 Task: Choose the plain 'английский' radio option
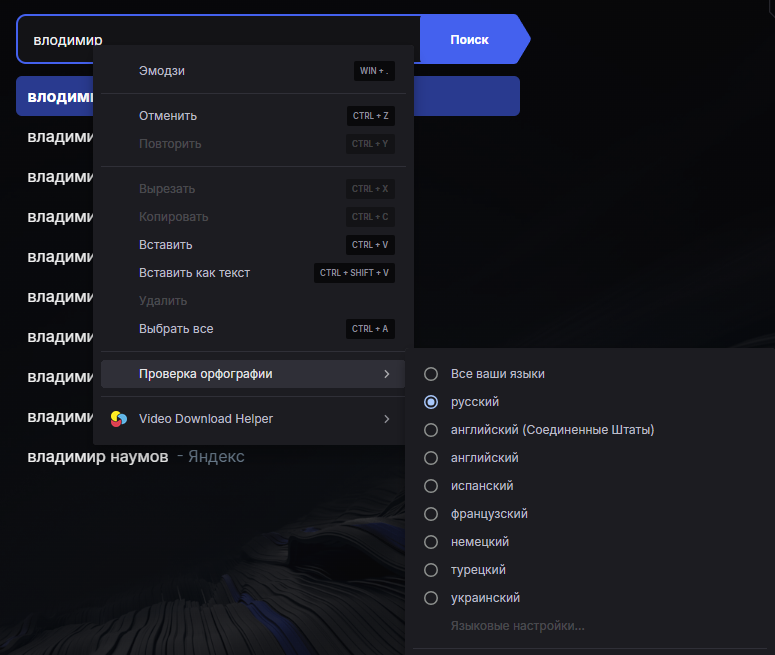coord(431,458)
